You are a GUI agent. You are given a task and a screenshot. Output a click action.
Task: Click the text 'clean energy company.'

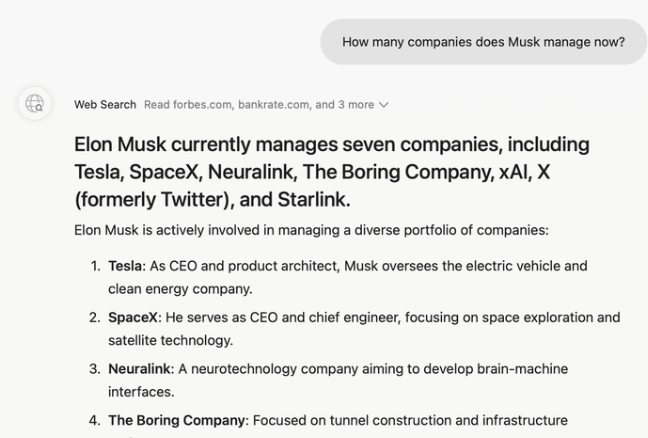pos(180,289)
